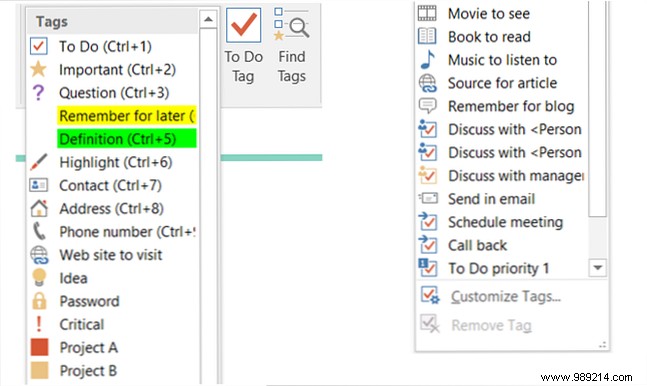Click the red Project A color square
The image size is (647, 386).
pos(40,347)
